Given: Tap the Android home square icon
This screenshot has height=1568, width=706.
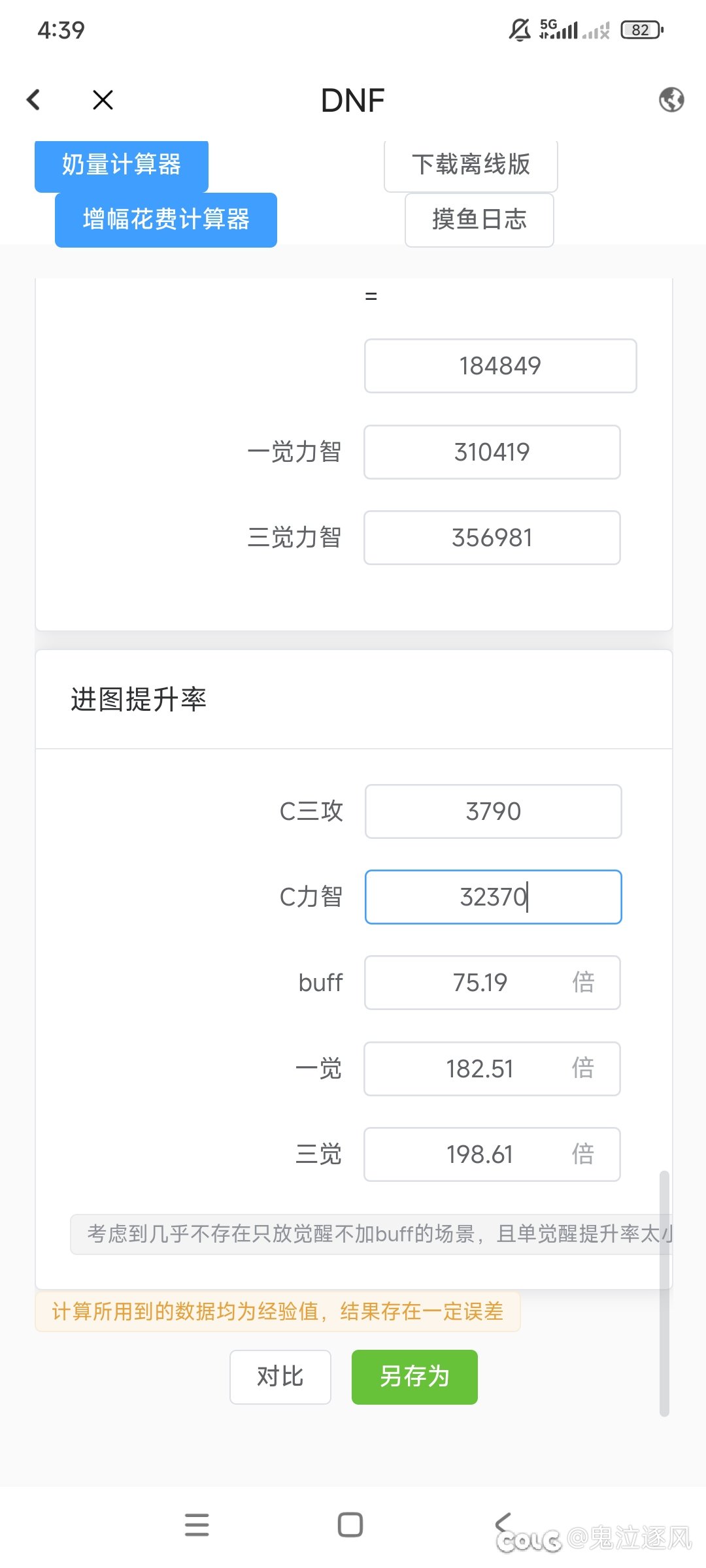Looking at the screenshot, I should (x=350, y=1525).
